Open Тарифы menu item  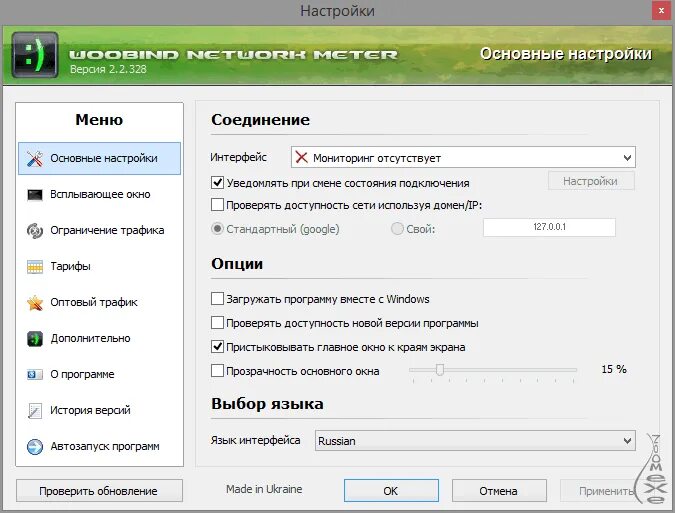99,266
